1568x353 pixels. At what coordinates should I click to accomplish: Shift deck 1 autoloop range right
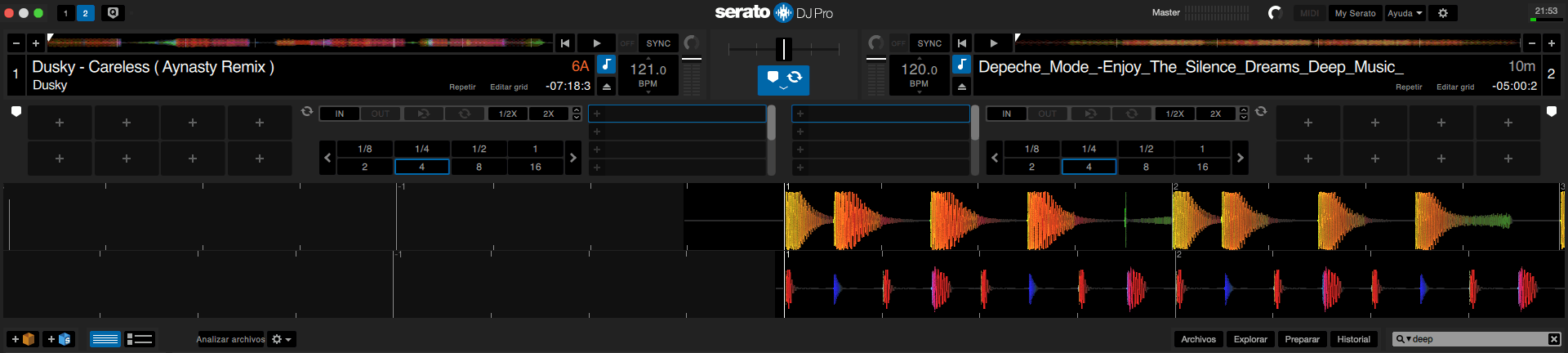573,158
